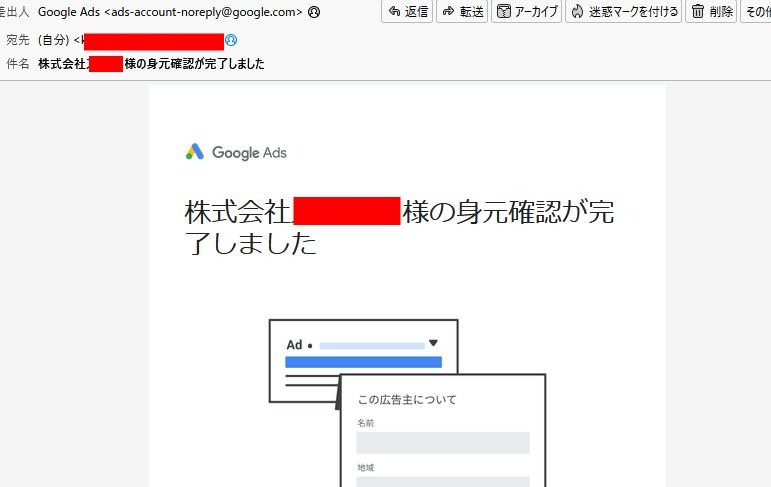Click the reply arrow icon in 返信
This screenshot has height=487, width=771.
[x=394, y=11]
